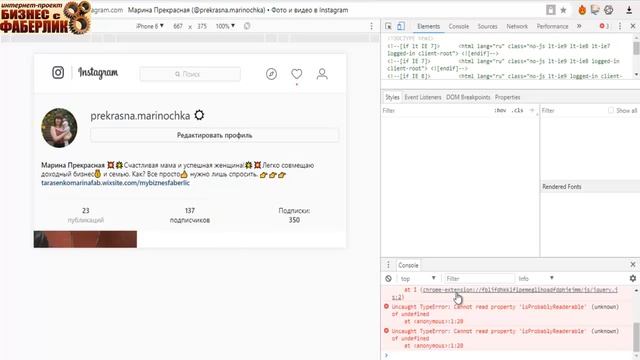Click the Console drawer tab
The height and width of the screenshot is (360, 640).
[408, 265]
